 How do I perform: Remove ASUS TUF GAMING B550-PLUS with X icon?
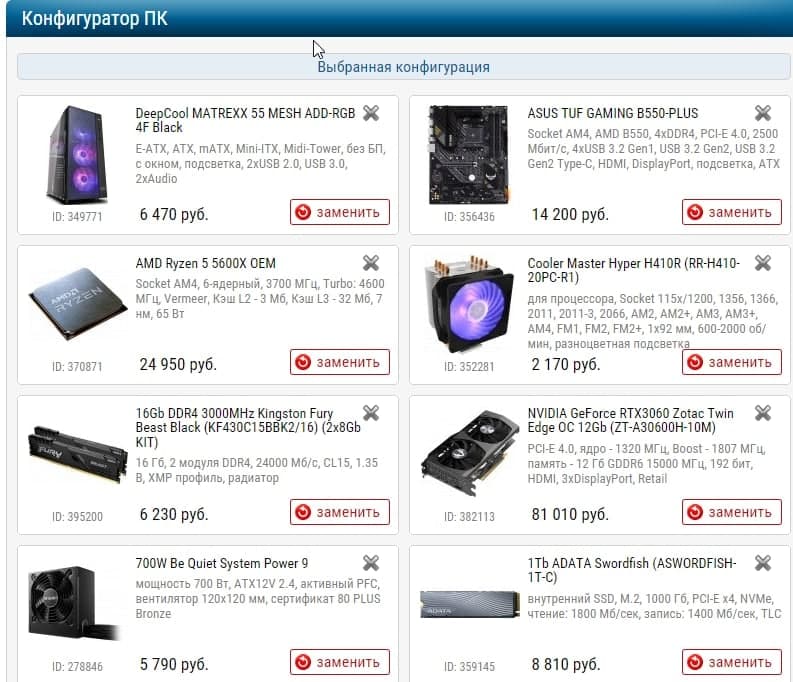pyautogui.click(x=763, y=113)
